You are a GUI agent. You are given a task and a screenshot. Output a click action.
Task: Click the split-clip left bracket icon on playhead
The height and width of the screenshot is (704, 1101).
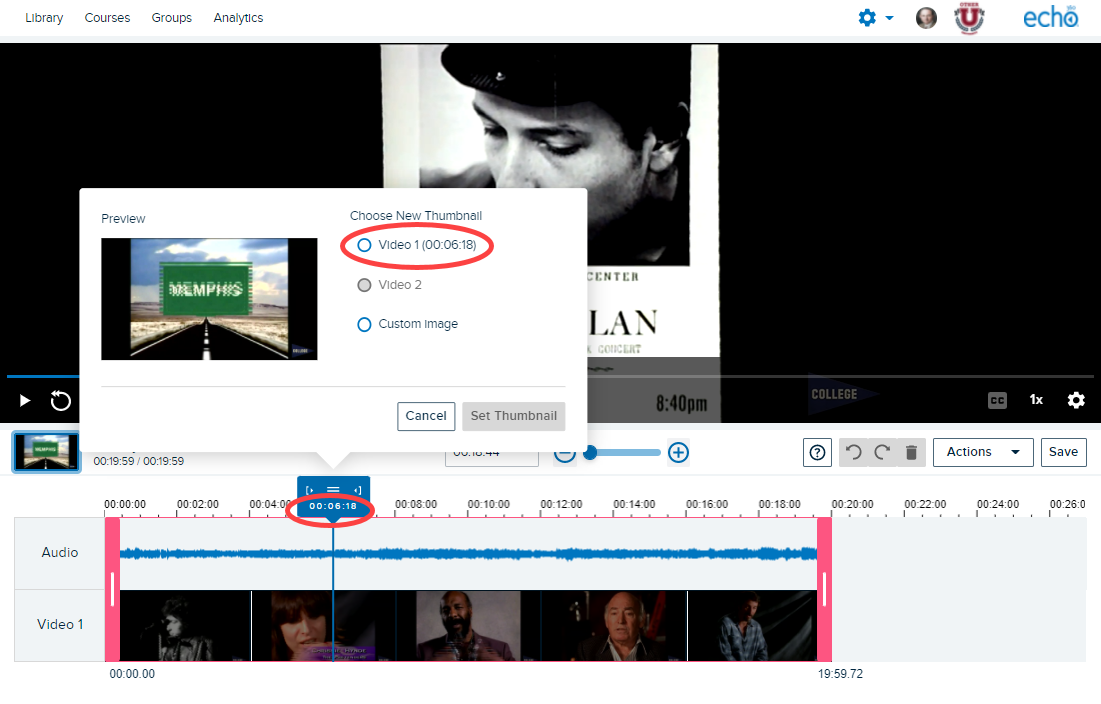tap(309, 490)
